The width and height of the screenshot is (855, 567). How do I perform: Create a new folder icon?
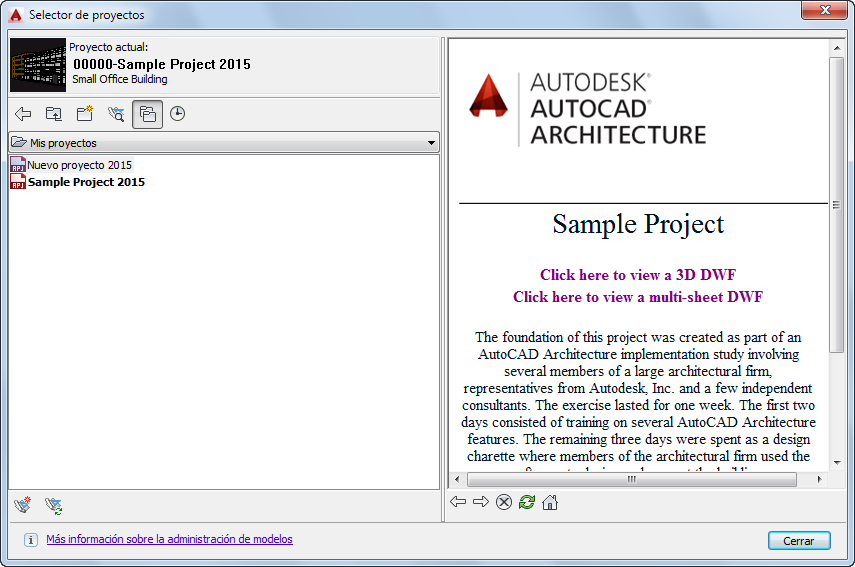[x=85, y=114]
